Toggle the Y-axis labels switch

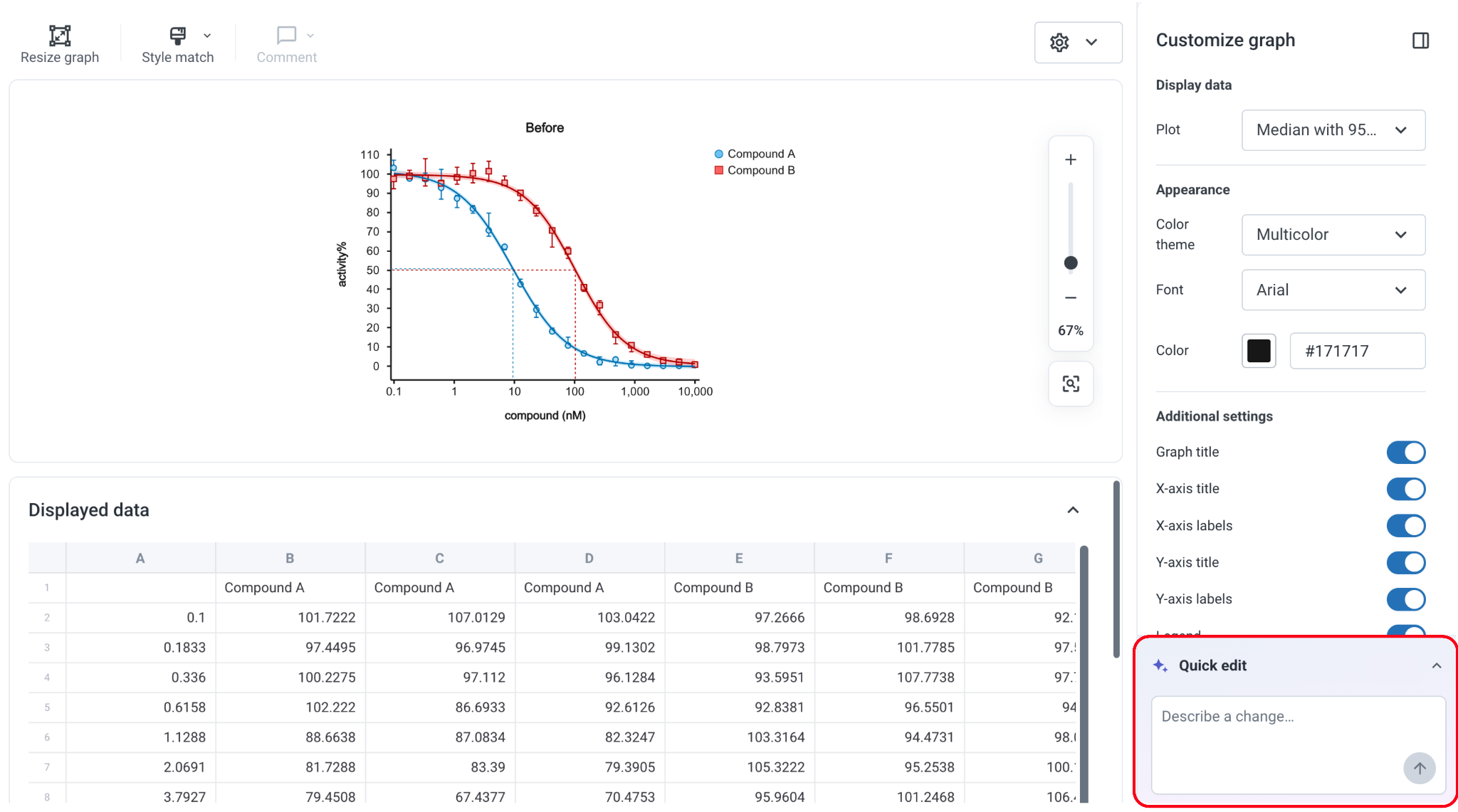[x=1406, y=599]
